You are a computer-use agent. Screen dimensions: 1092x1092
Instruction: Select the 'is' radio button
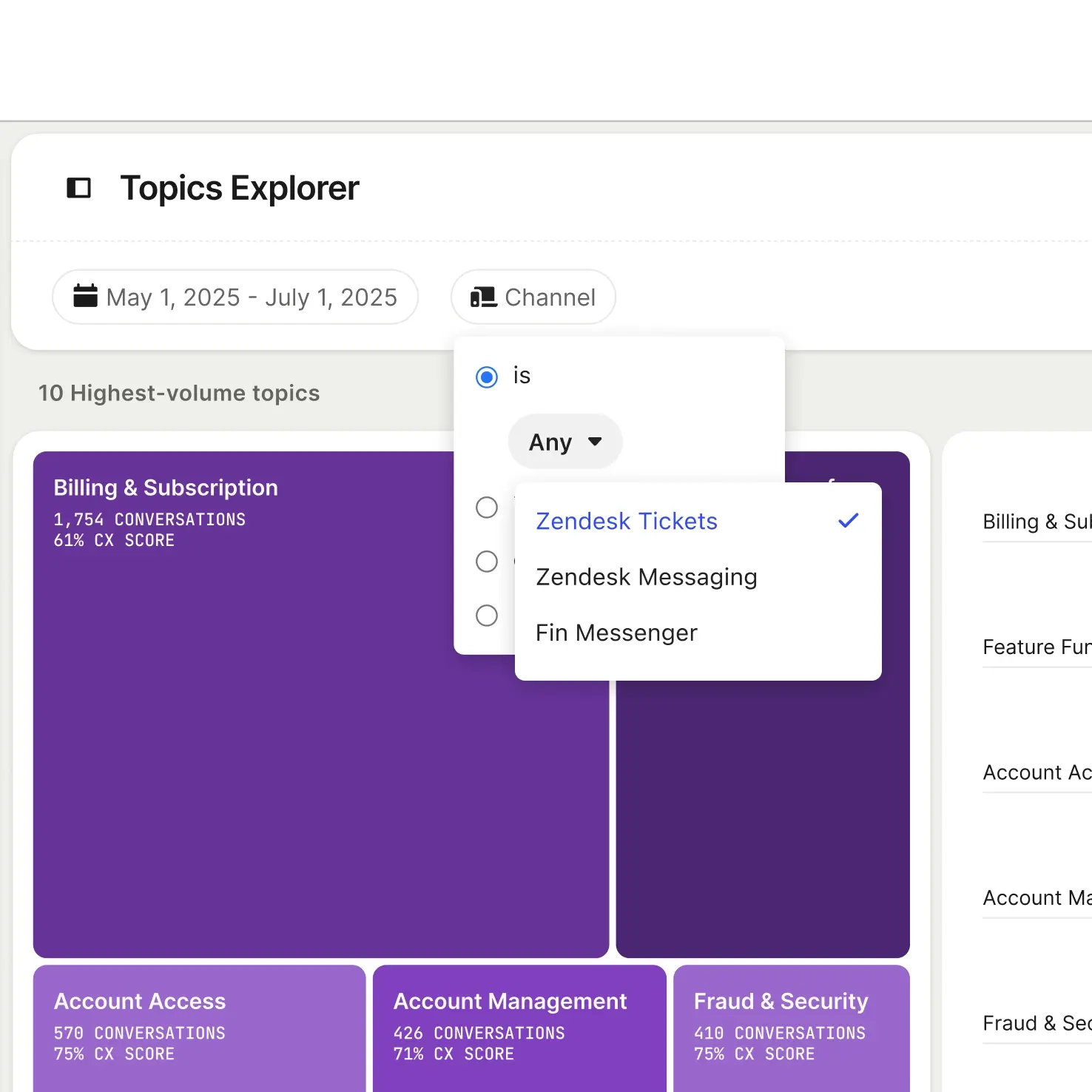[x=487, y=377]
